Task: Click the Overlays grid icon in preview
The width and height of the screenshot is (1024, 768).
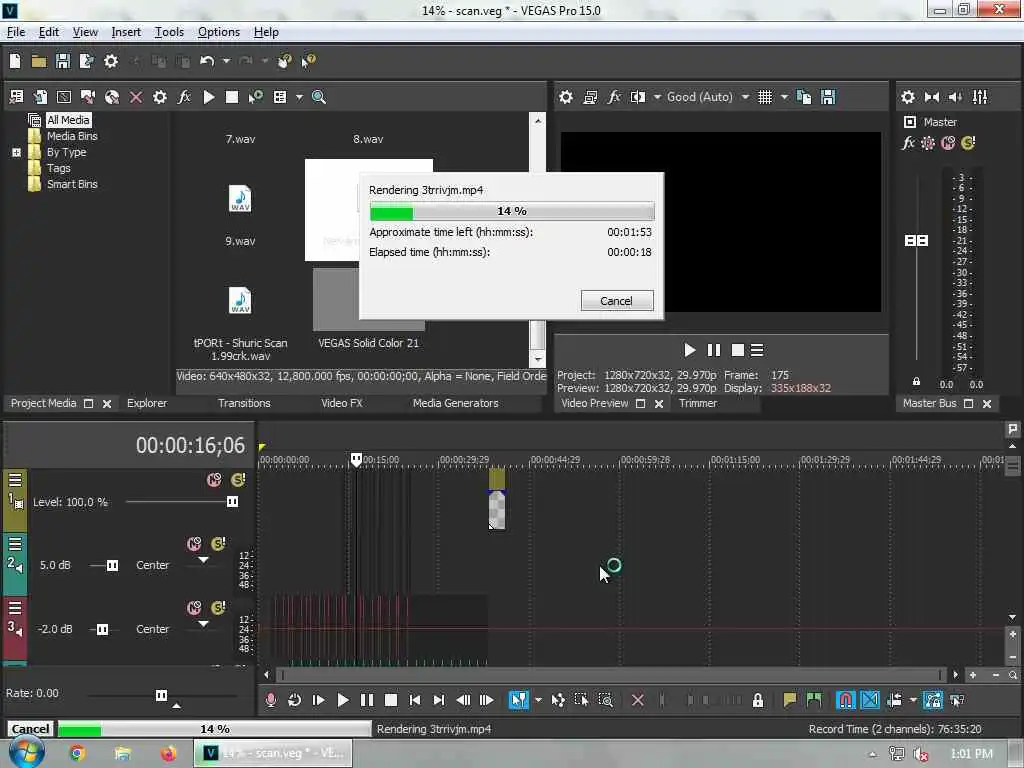Action: point(765,97)
